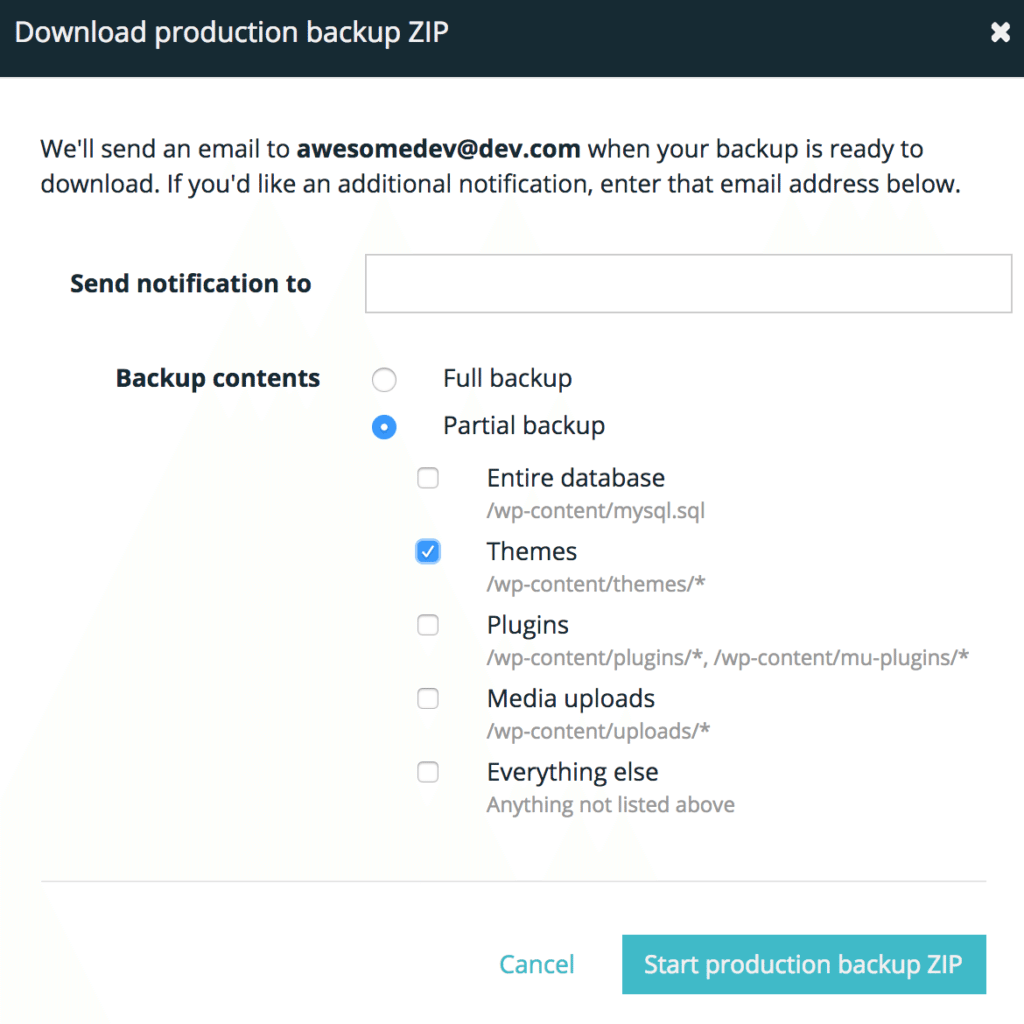Check the Media uploads checkbox
Viewport: 1024px width, 1024px height.
pos(428,699)
